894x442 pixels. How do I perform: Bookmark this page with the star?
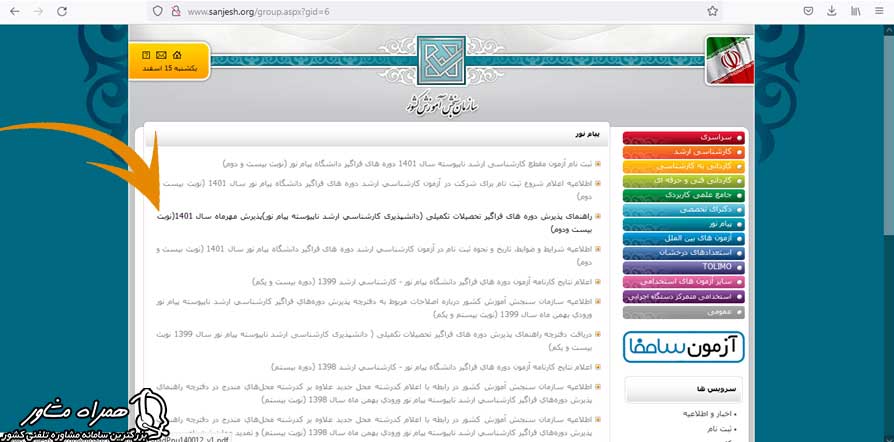pyautogui.click(x=712, y=11)
